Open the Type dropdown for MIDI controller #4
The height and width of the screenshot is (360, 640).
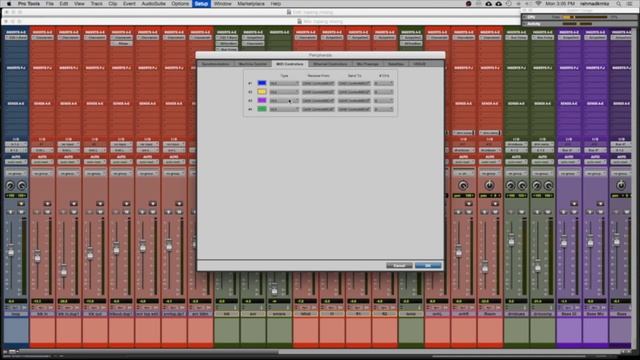pyautogui.click(x=284, y=109)
